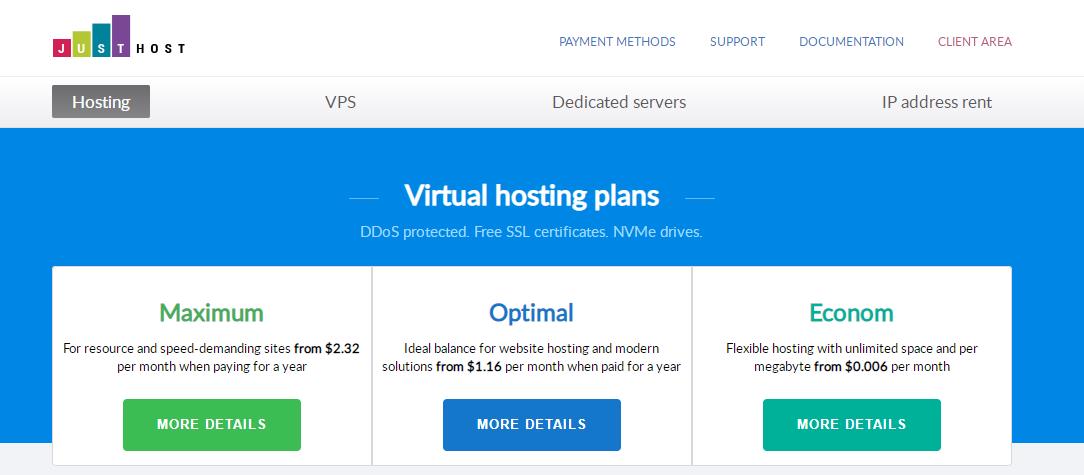
Task: Click the Econom plan description text
Action: 852,358
